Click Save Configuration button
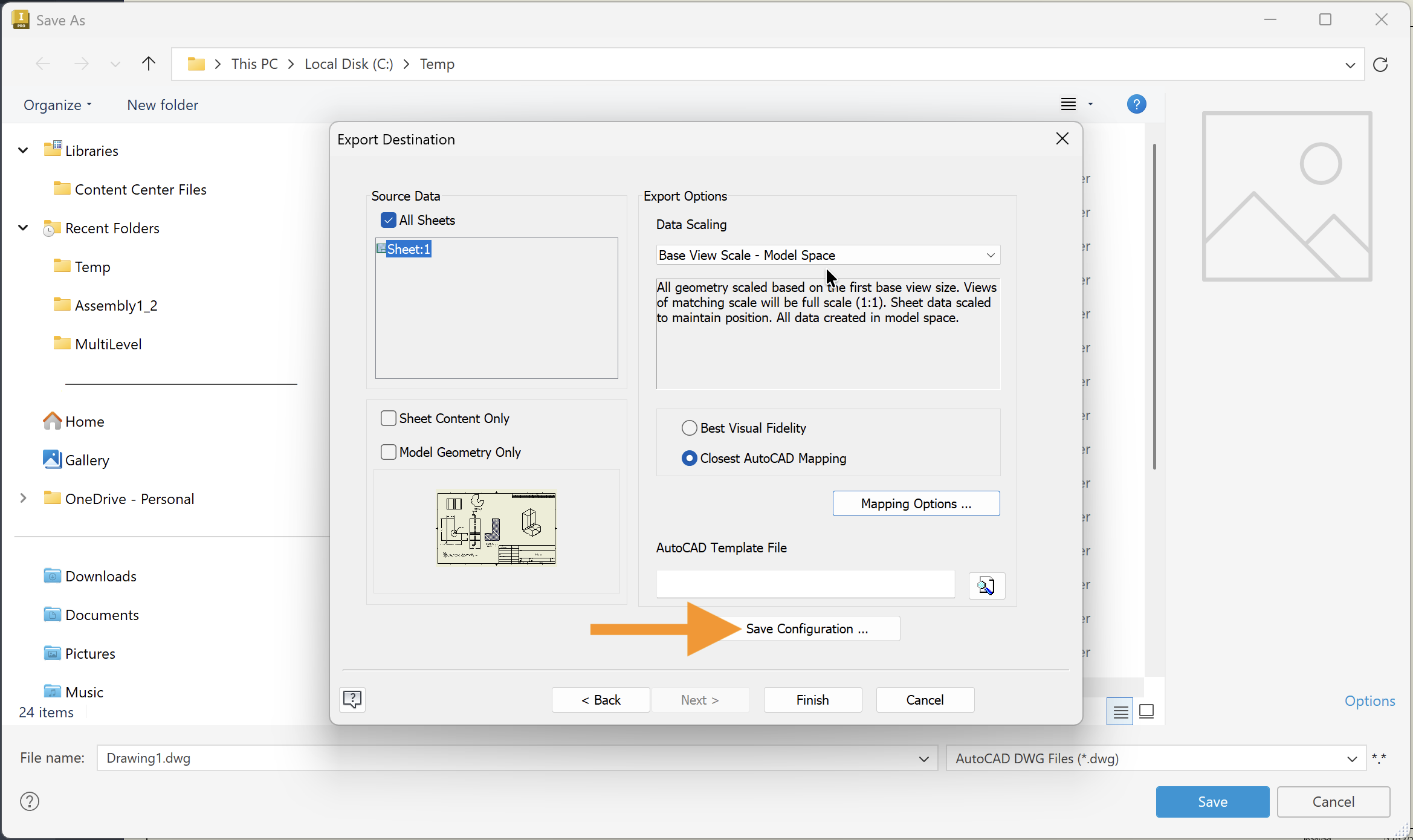The height and width of the screenshot is (840, 1413). 807,628
